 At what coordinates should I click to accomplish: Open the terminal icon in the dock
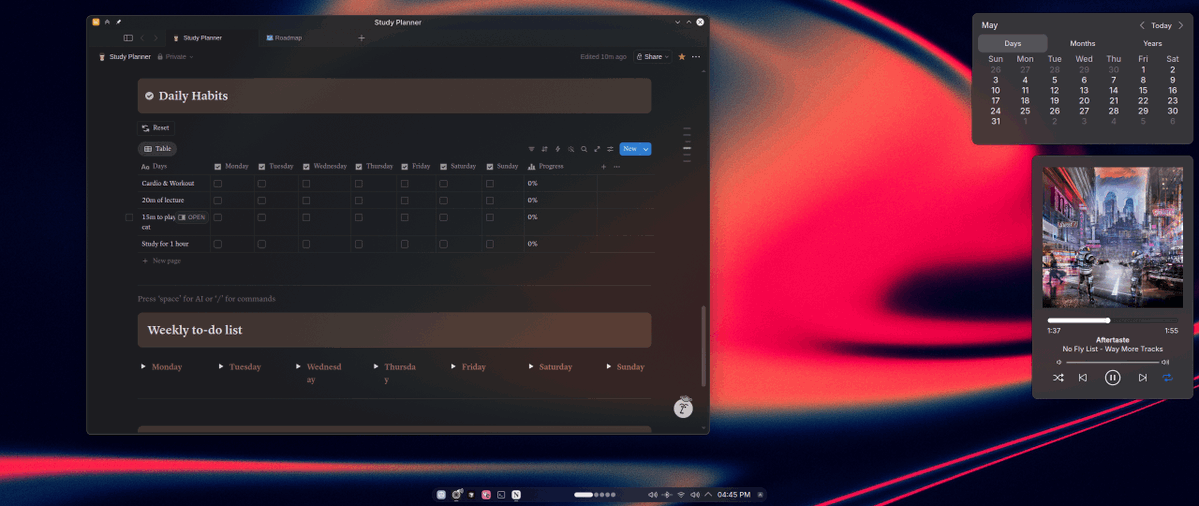coord(501,495)
